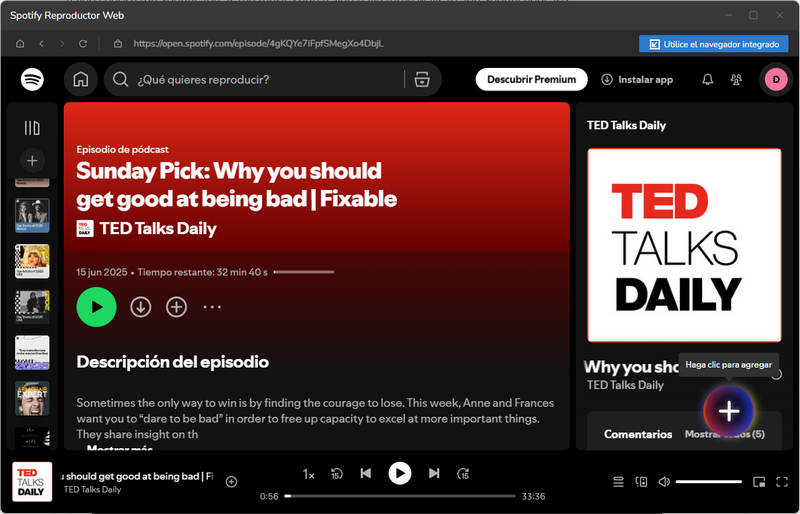Viewport: 800px width, 514px height.
Task: Open connect to a device icon
Action: (641, 482)
